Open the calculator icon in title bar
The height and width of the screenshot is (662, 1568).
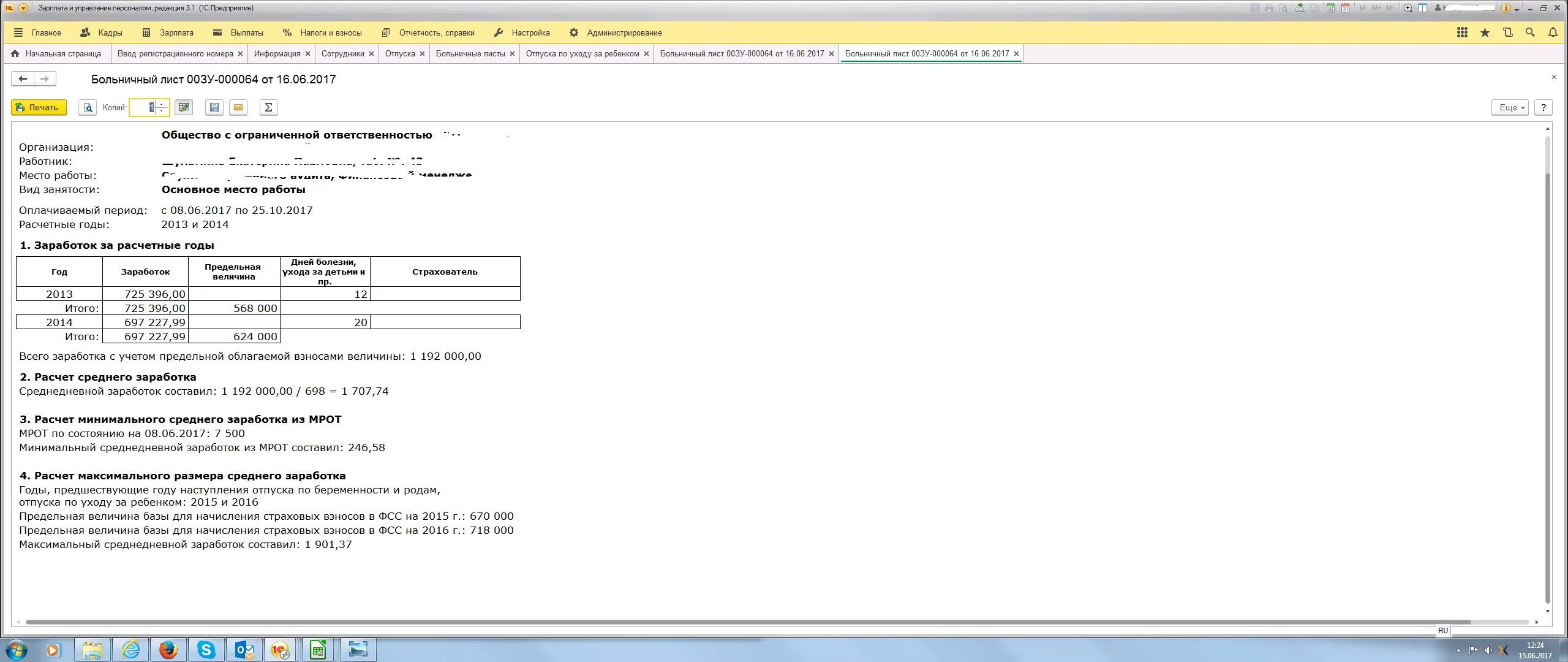click(1330, 8)
